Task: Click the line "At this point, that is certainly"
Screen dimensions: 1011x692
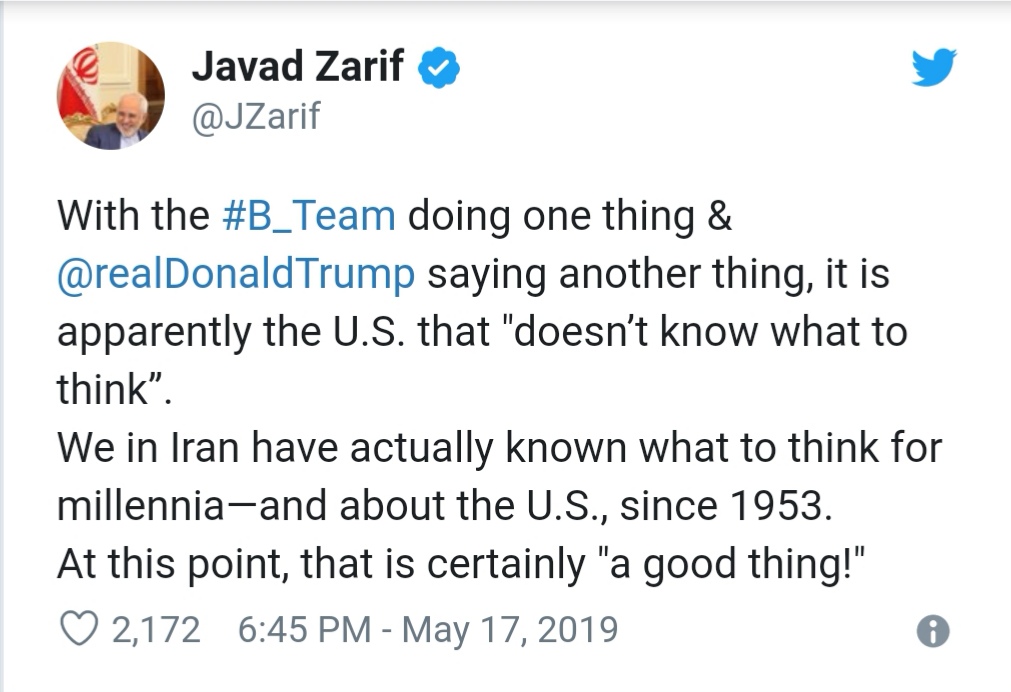Action: (x=321, y=564)
